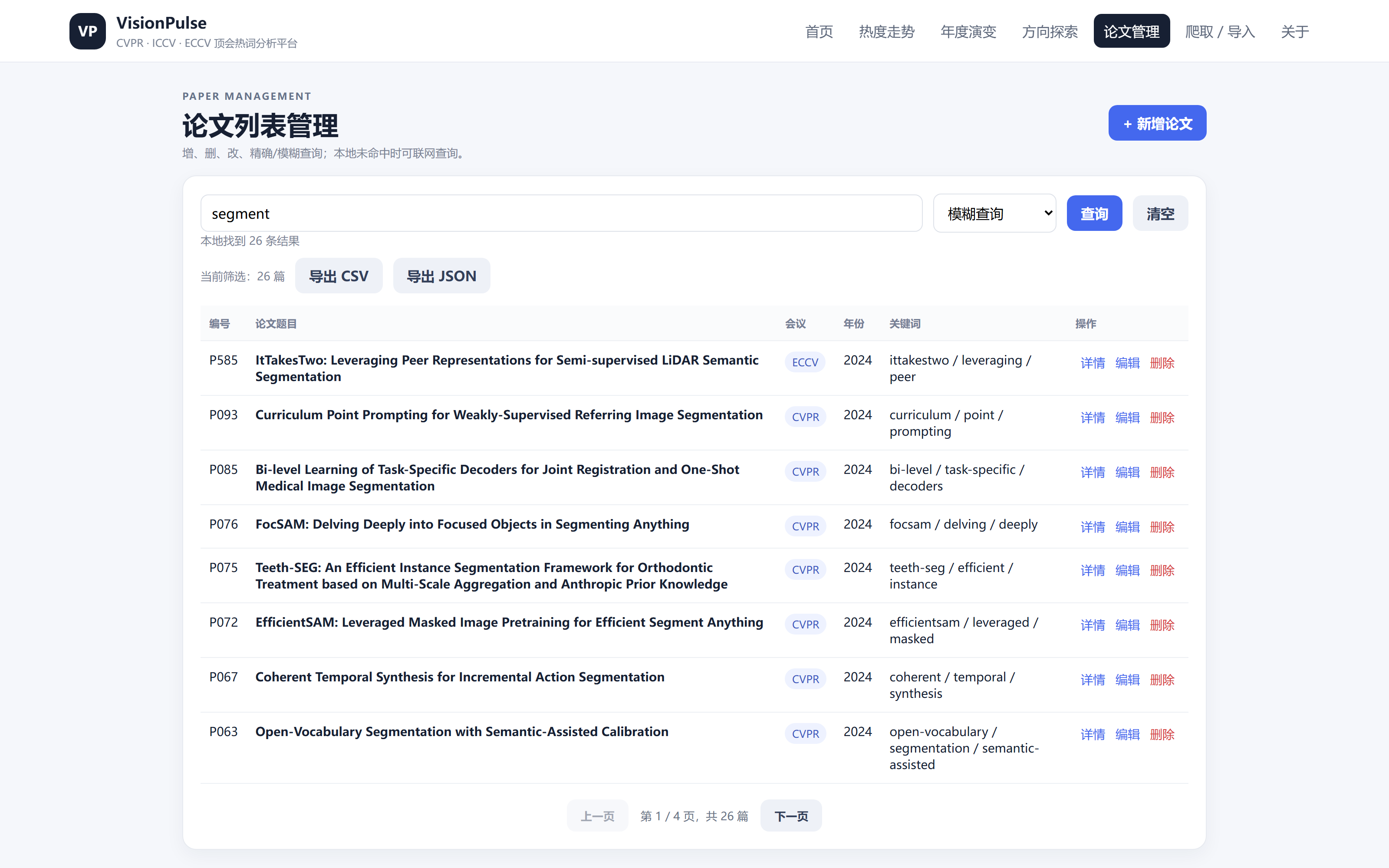Click the 查询 search button

pyautogui.click(x=1094, y=214)
